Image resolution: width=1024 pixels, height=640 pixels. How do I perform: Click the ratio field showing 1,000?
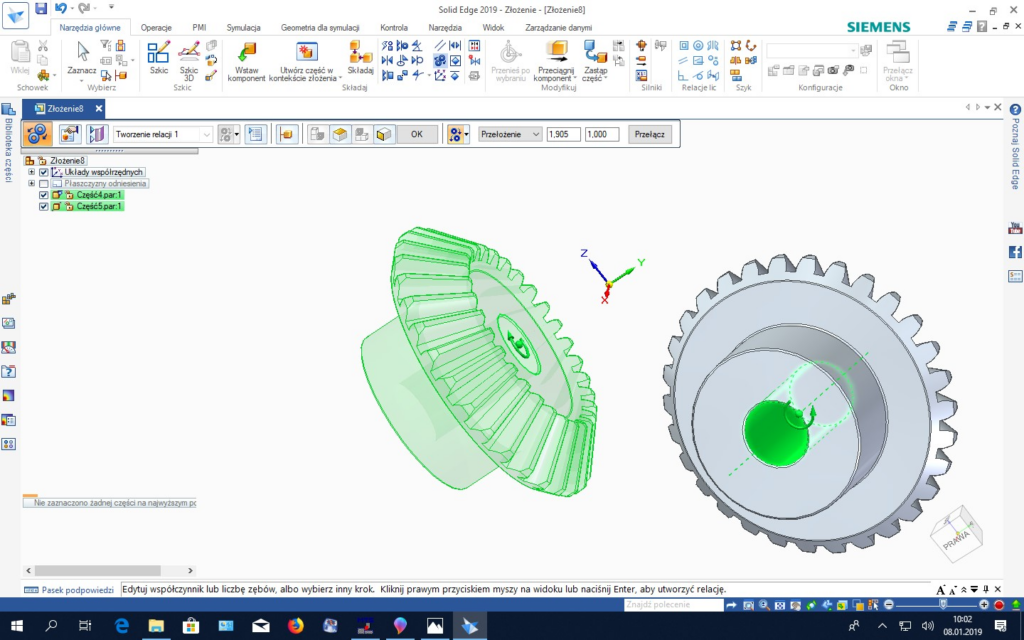coord(602,134)
